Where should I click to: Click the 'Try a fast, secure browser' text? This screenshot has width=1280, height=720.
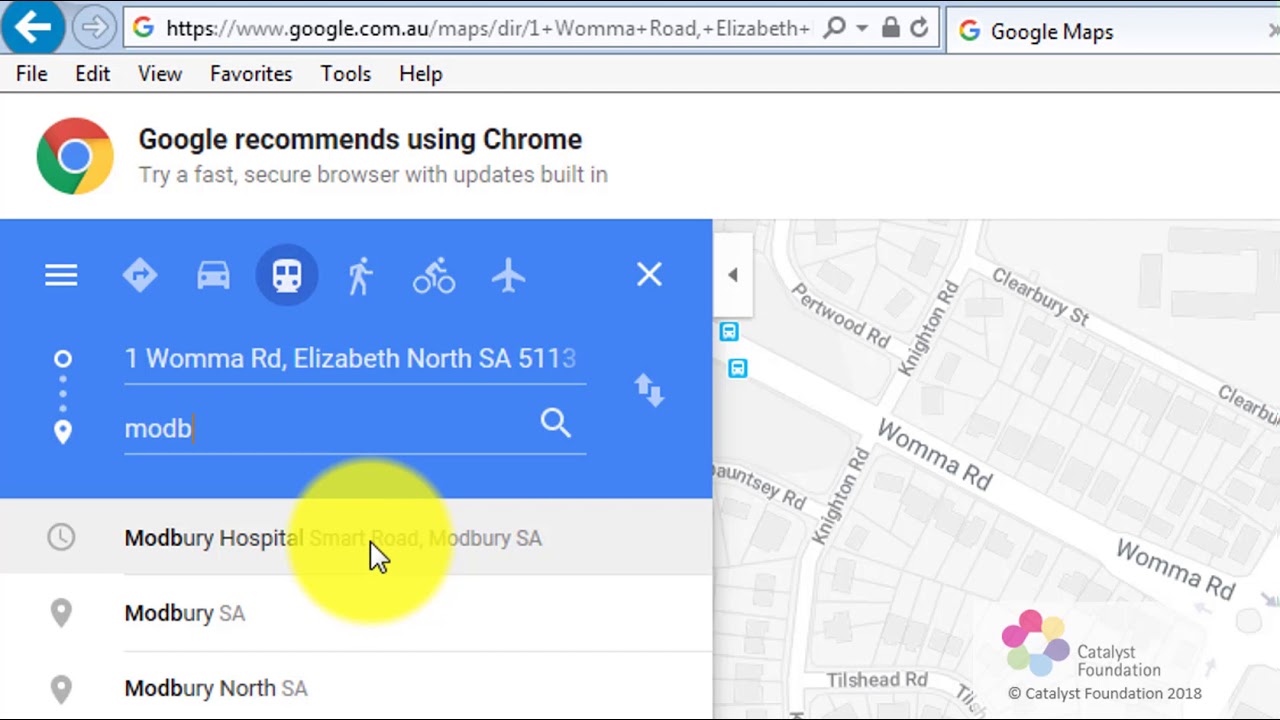(373, 174)
